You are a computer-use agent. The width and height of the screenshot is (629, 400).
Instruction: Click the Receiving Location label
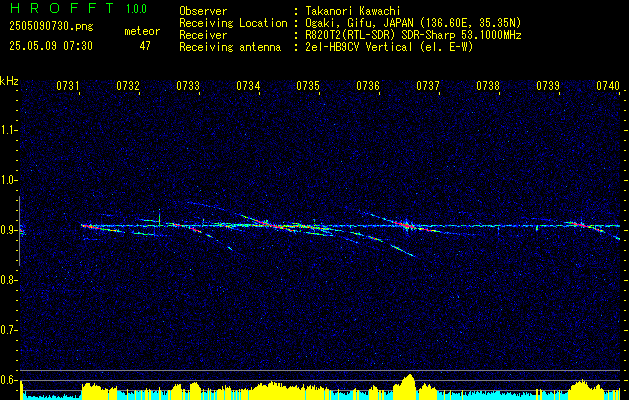click(233, 23)
